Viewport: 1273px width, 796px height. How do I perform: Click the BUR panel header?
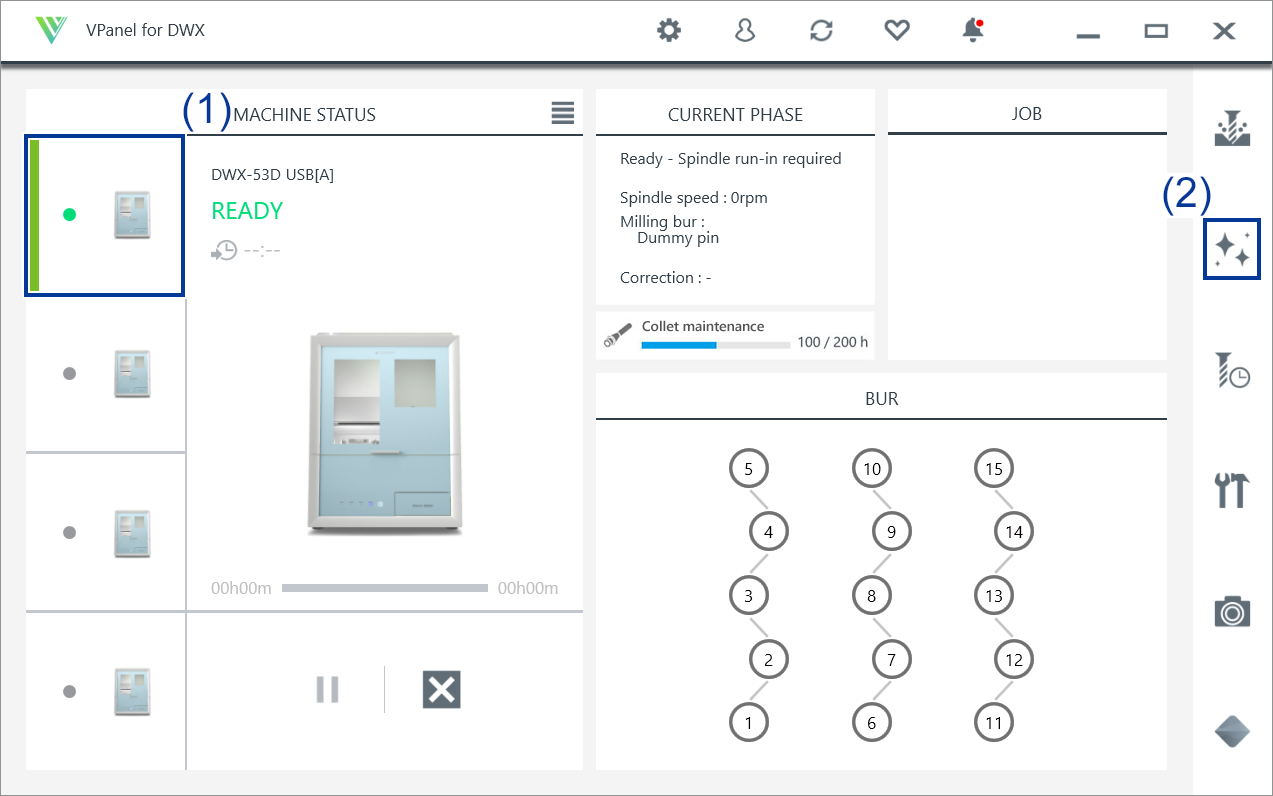[x=881, y=398]
